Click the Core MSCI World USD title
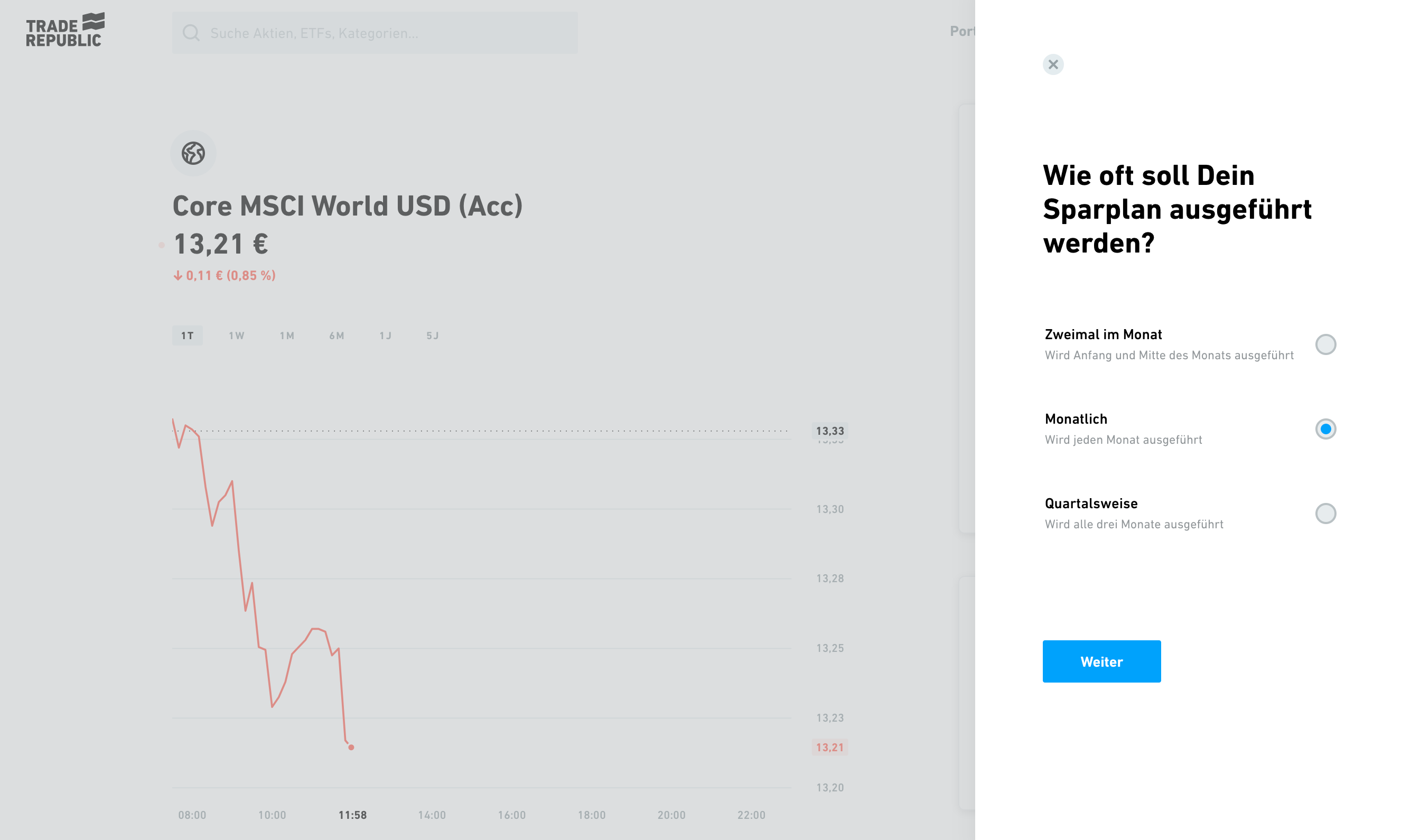The height and width of the screenshot is (840, 1420). (x=348, y=206)
